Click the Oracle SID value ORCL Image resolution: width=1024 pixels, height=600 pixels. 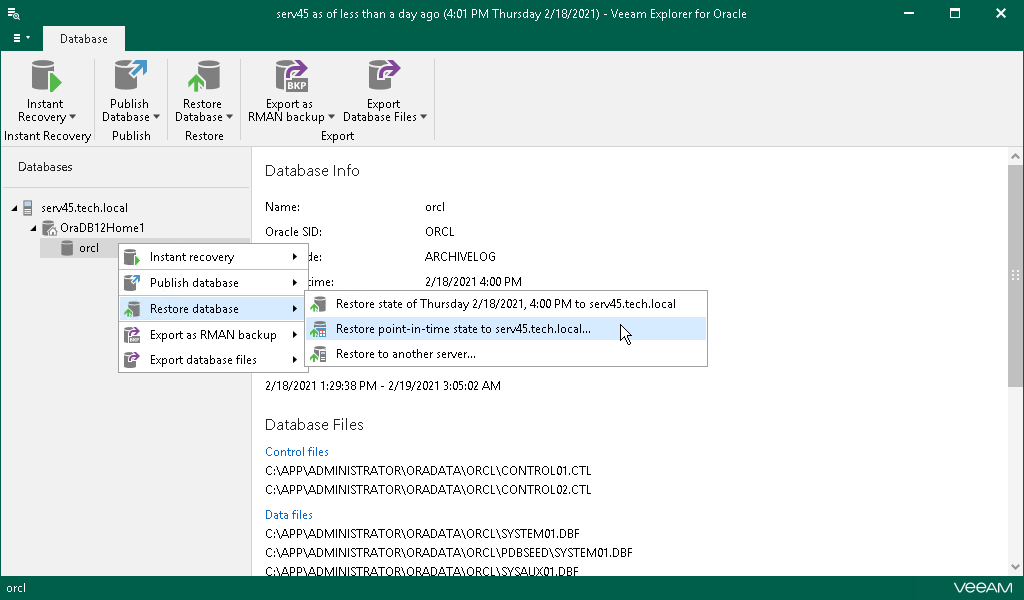[x=440, y=232]
